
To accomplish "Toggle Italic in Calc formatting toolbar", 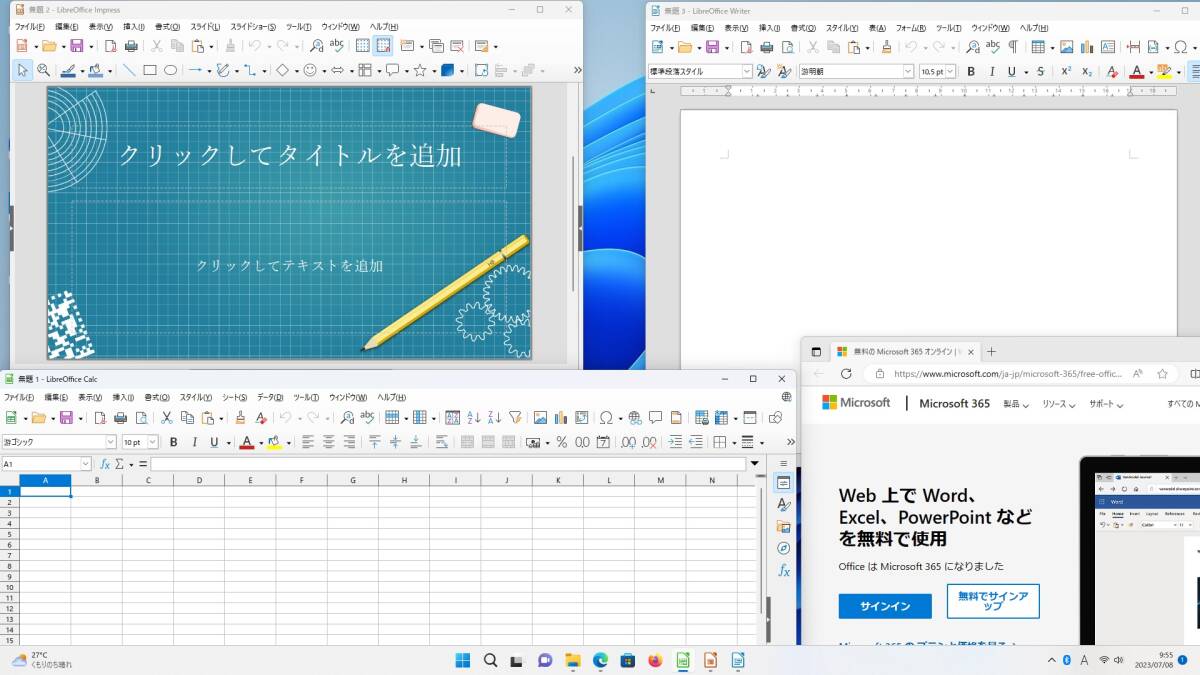I will pyautogui.click(x=194, y=442).
